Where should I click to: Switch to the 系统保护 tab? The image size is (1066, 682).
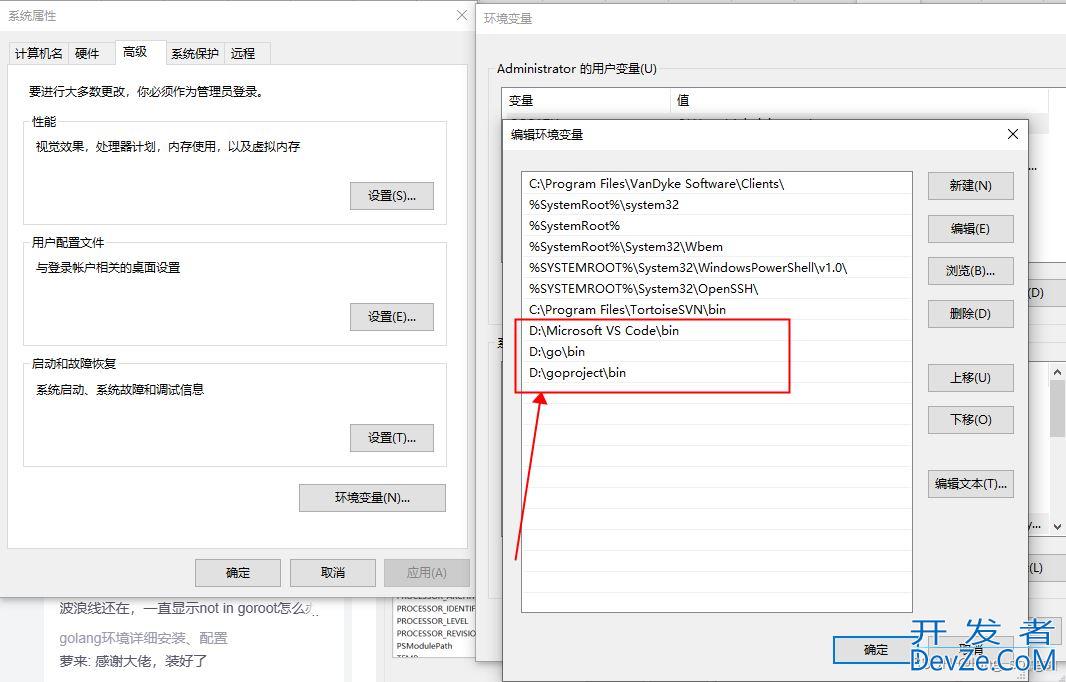(x=194, y=53)
